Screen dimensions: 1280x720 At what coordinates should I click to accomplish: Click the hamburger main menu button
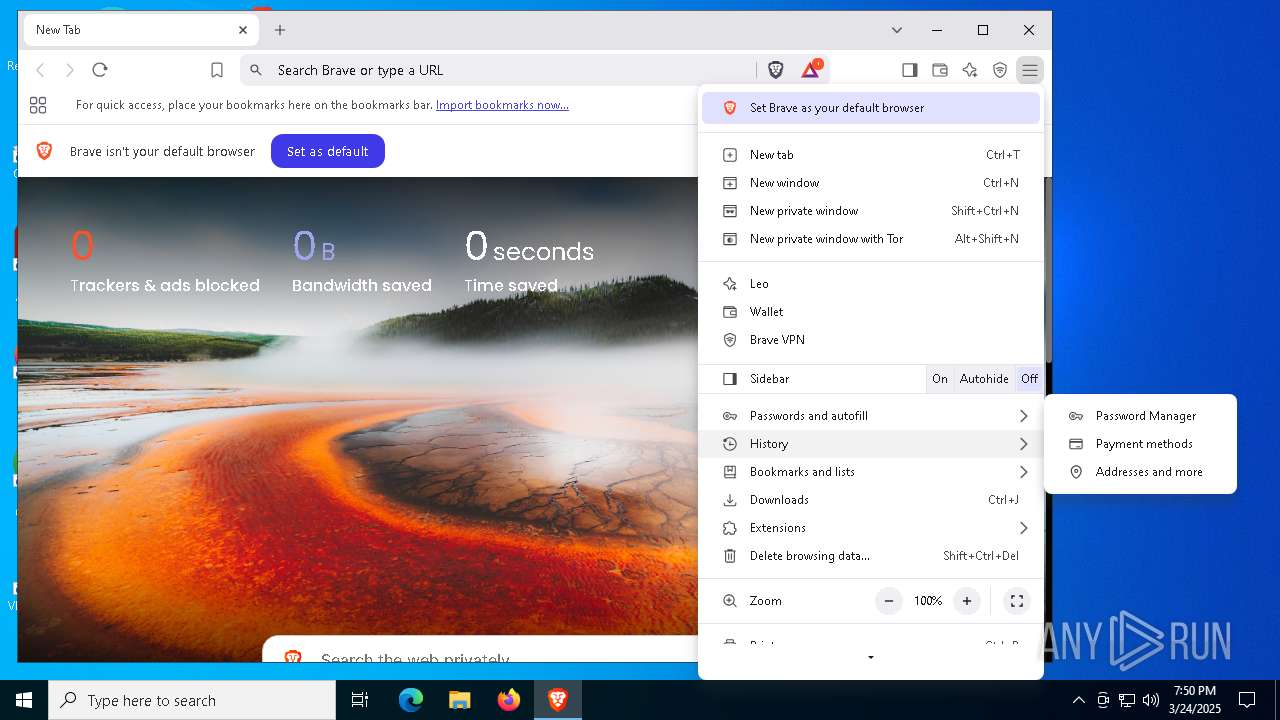point(1029,70)
